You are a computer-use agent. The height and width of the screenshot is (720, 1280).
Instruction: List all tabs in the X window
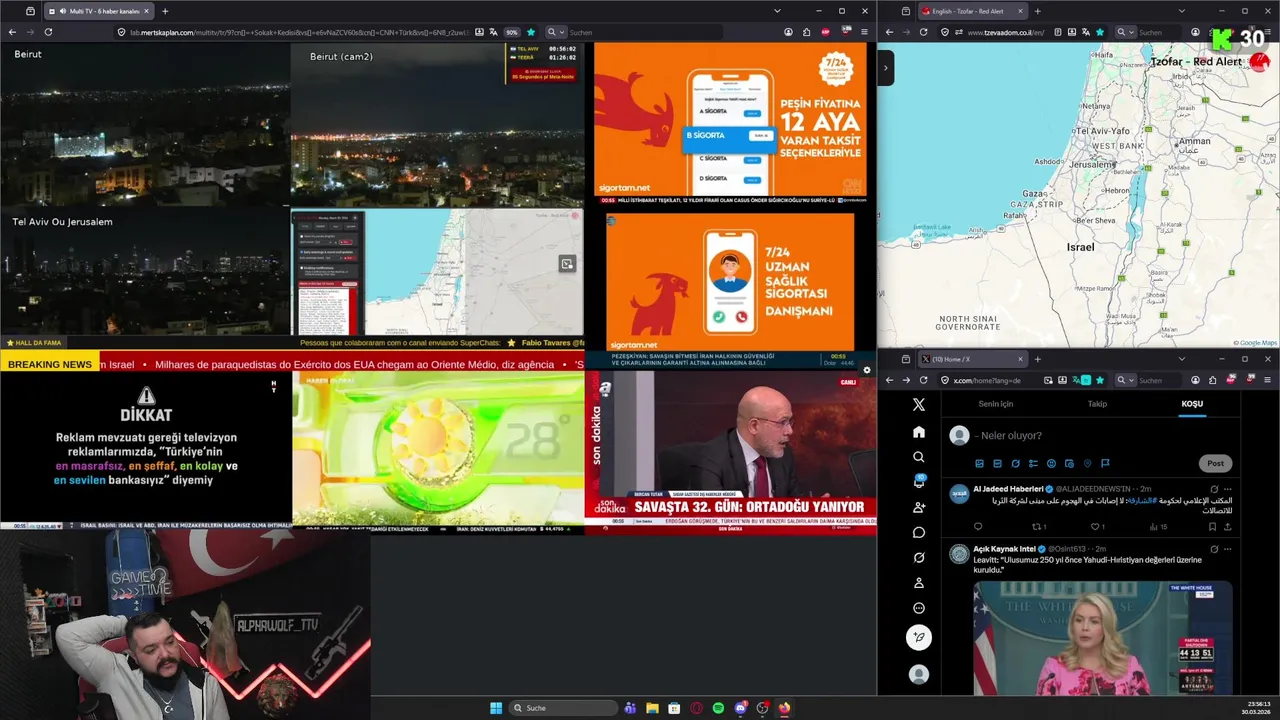(x=1181, y=359)
